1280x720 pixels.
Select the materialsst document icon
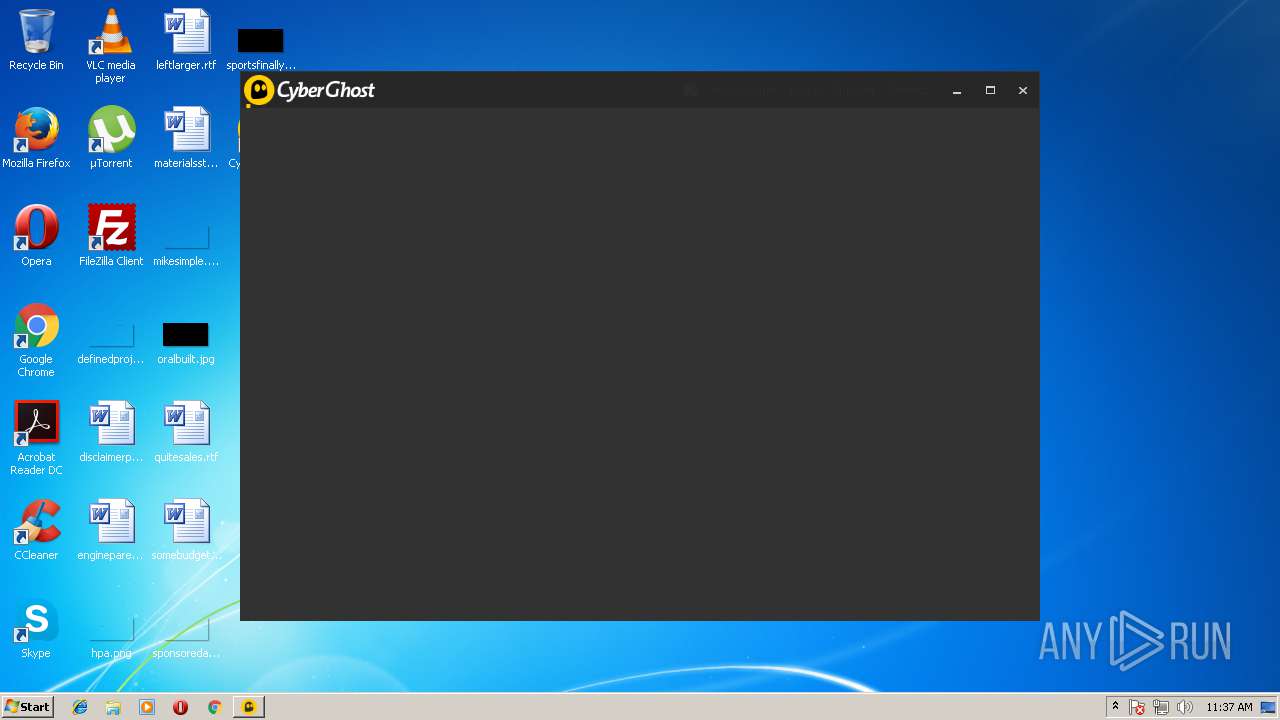(x=186, y=138)
